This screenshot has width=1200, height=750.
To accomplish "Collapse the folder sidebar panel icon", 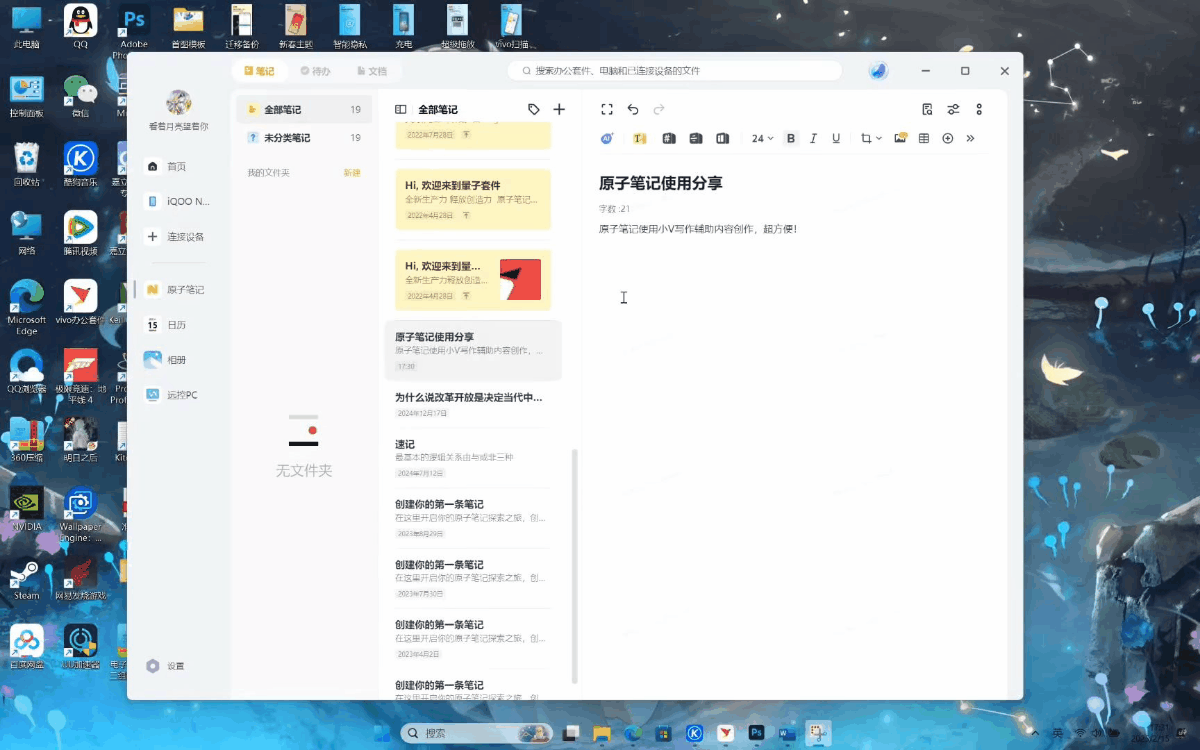I will (401, 109).
